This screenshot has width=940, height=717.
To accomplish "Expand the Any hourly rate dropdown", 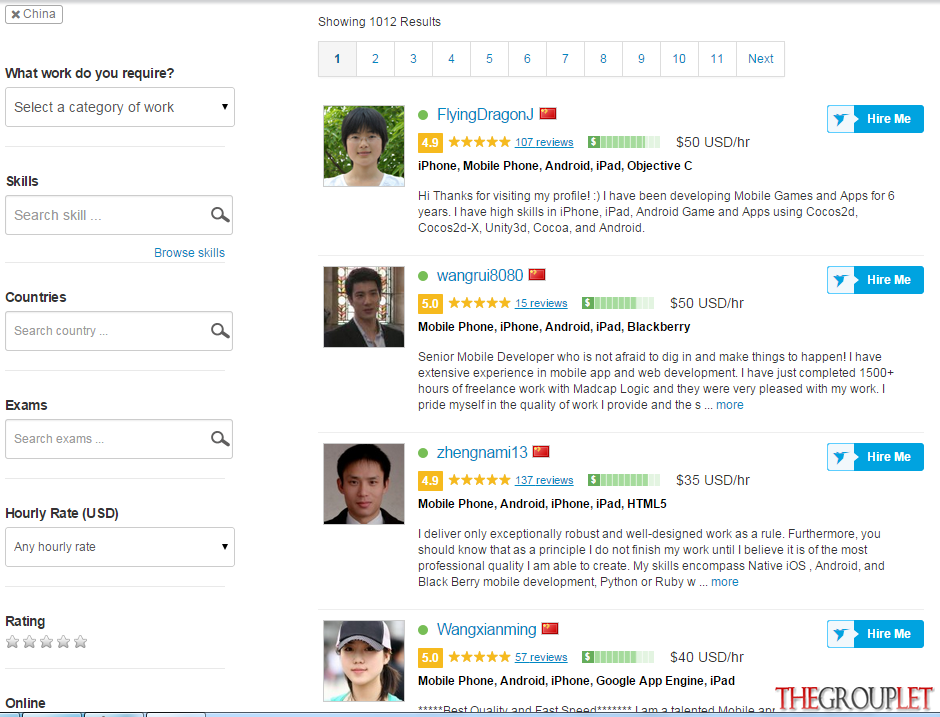I will (120, 547).
